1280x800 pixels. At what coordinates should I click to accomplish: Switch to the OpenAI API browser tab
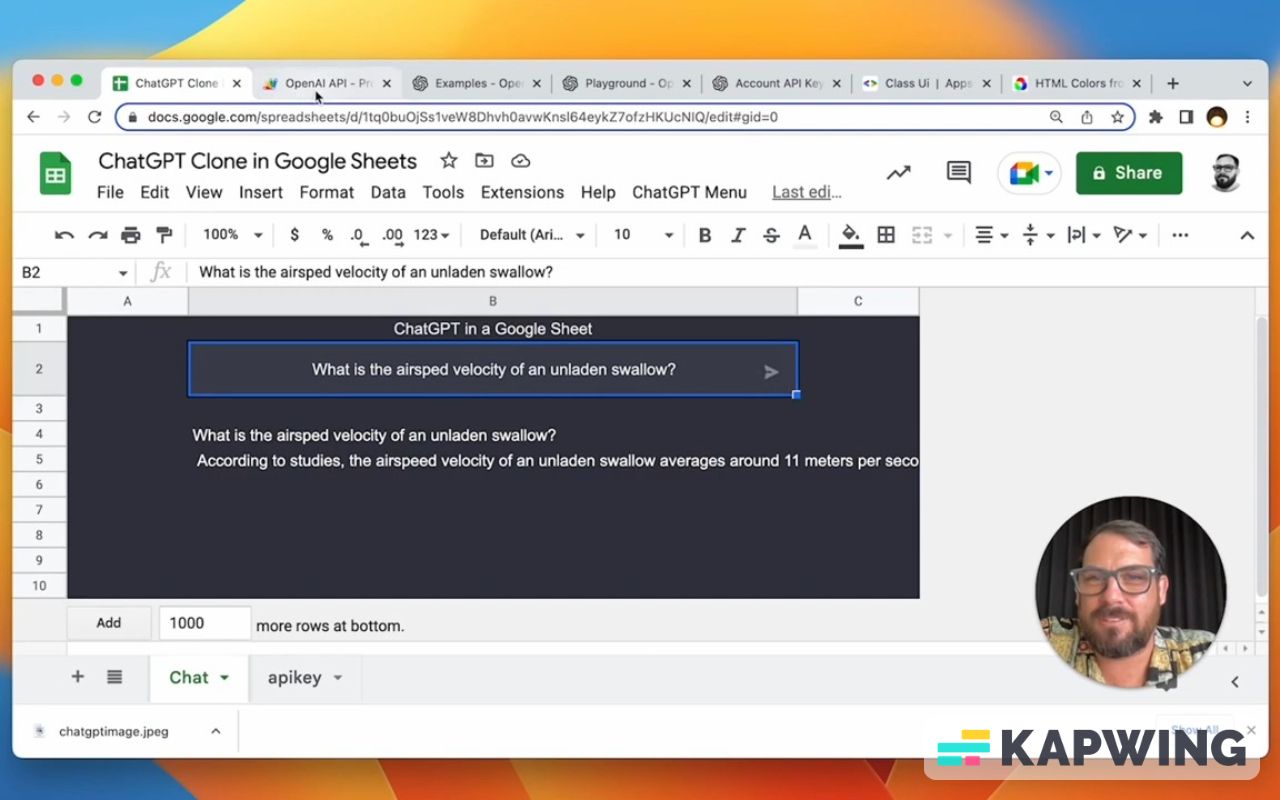(327, 84)
